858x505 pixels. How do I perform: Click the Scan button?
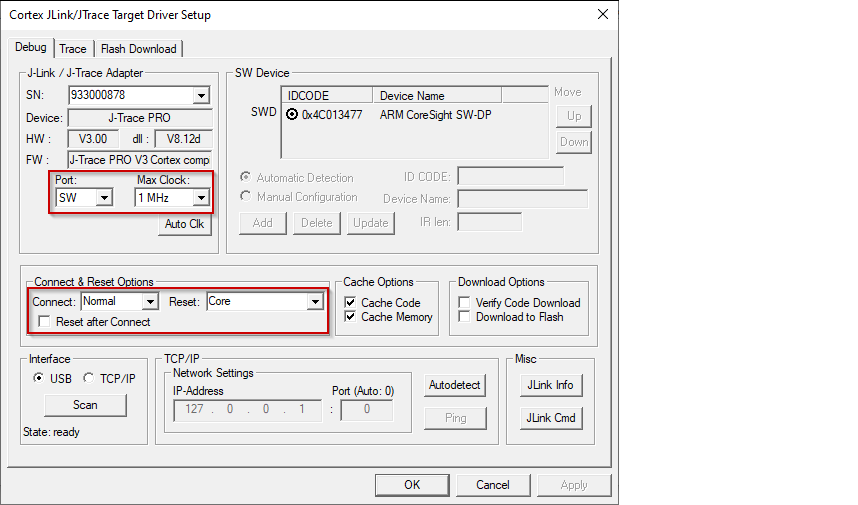tap(85, 405)
